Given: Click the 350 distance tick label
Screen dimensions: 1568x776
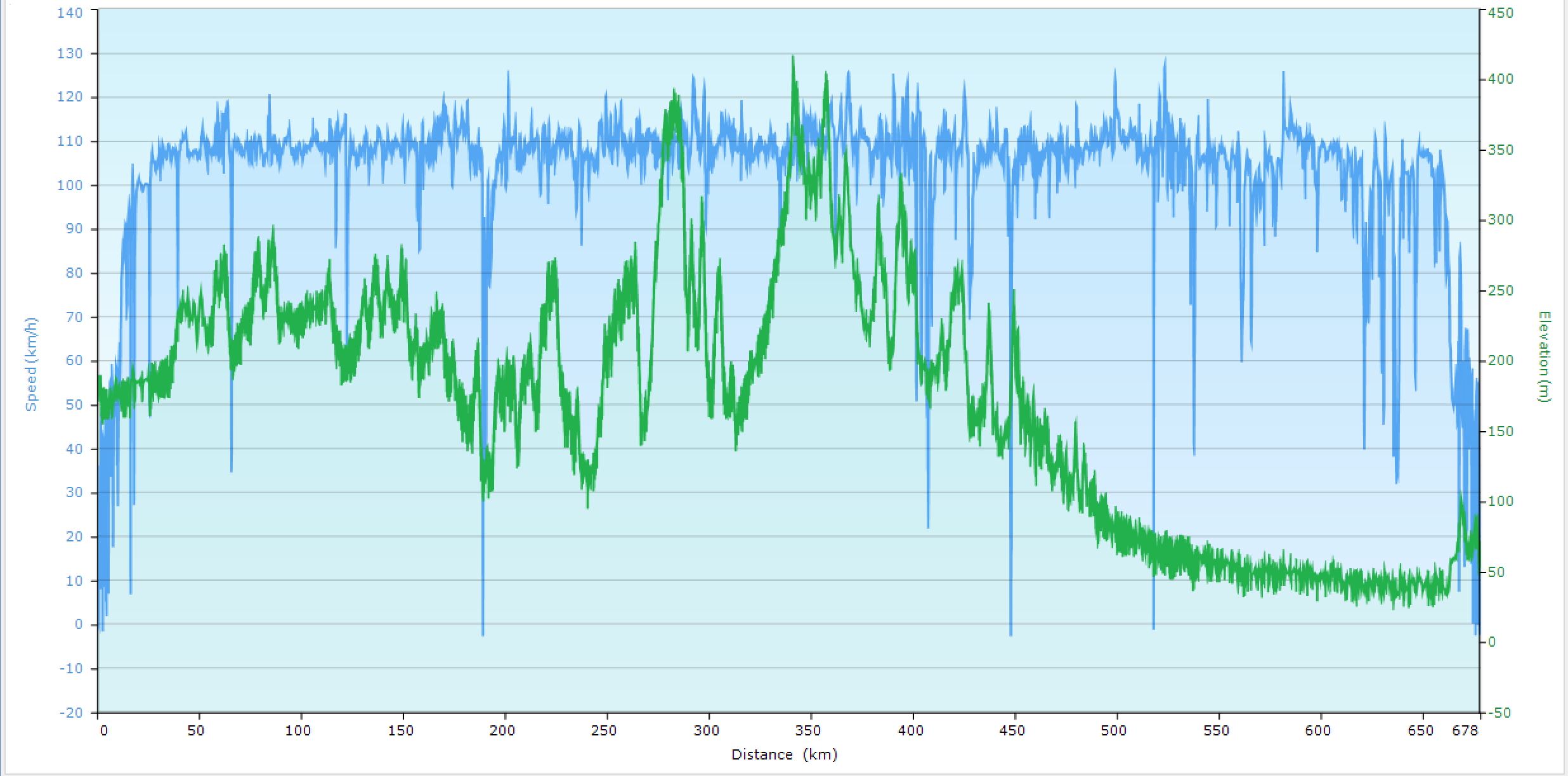Looking at the screenshot, I should (x=808, y=730).
